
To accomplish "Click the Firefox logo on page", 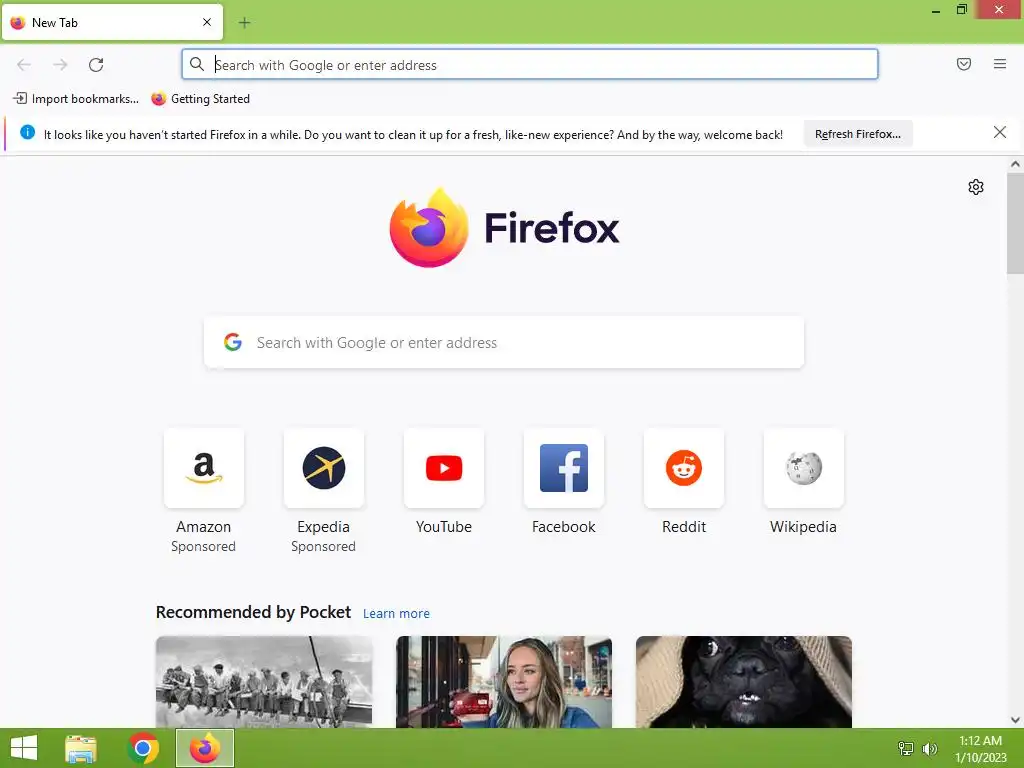I will point(504,228).
